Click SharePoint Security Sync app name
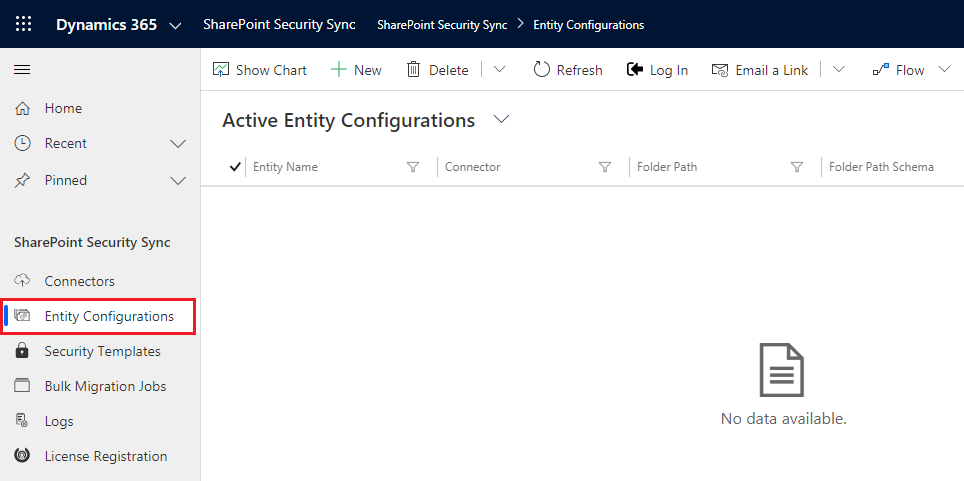Viewport: 964px width, 481px height. [x=279, y=25]
